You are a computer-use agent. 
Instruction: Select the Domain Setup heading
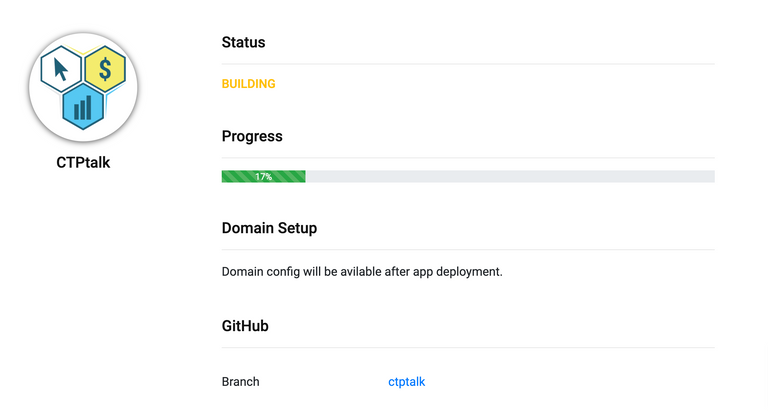[x=269, y=228]
